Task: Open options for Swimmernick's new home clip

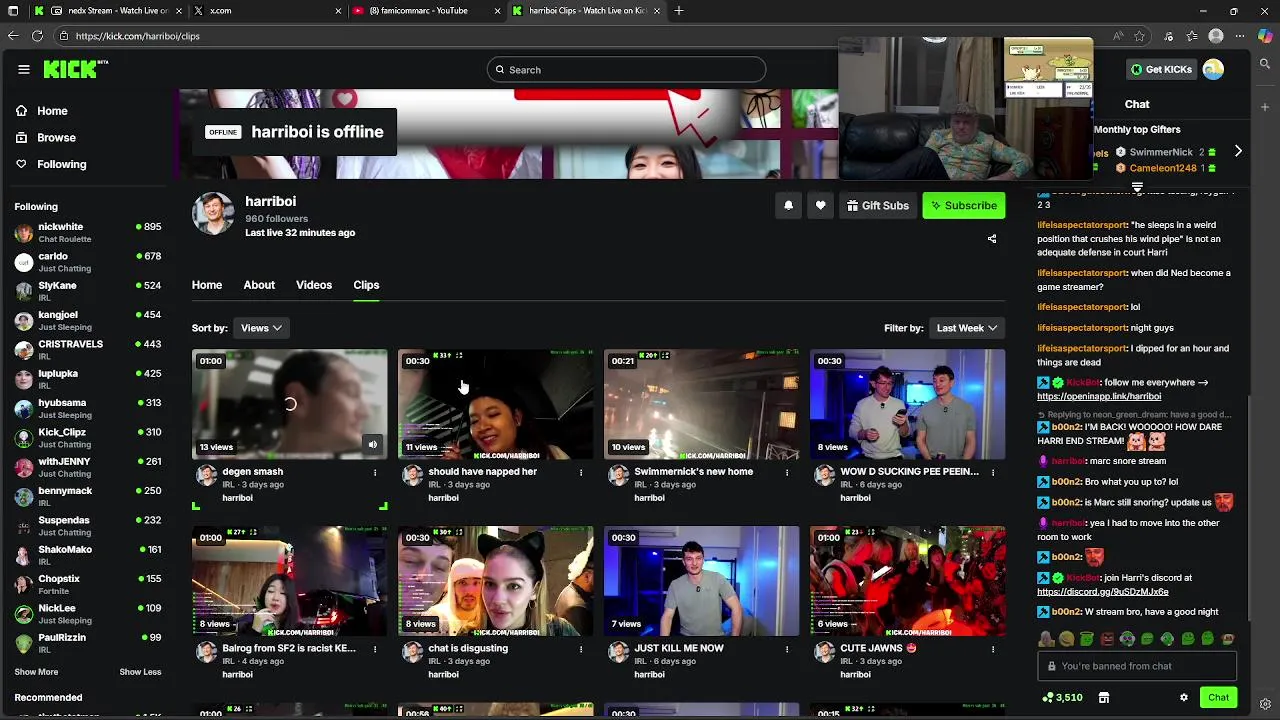Action: pyautogui.click(x=787, y=472)
